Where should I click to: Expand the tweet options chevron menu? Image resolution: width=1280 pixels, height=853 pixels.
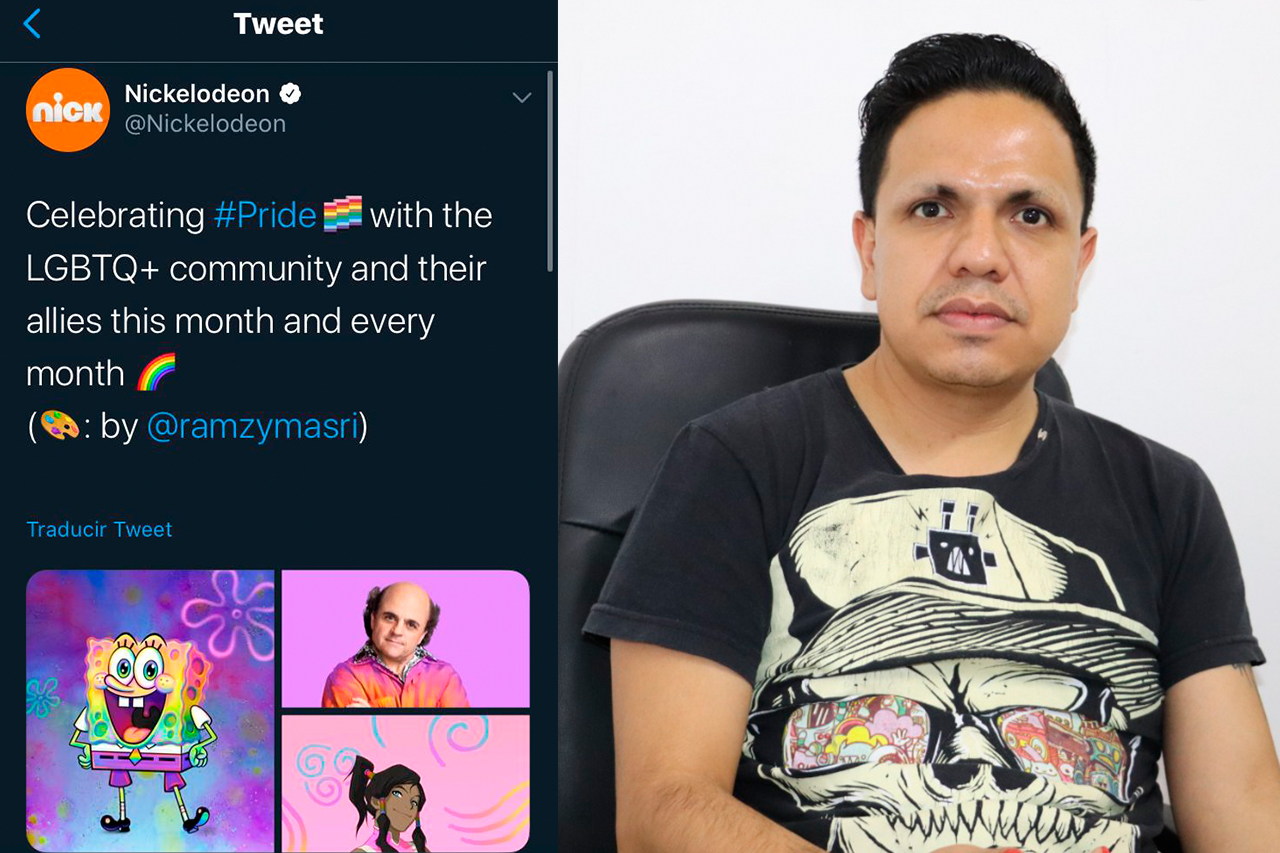click(x=521, y=97)
